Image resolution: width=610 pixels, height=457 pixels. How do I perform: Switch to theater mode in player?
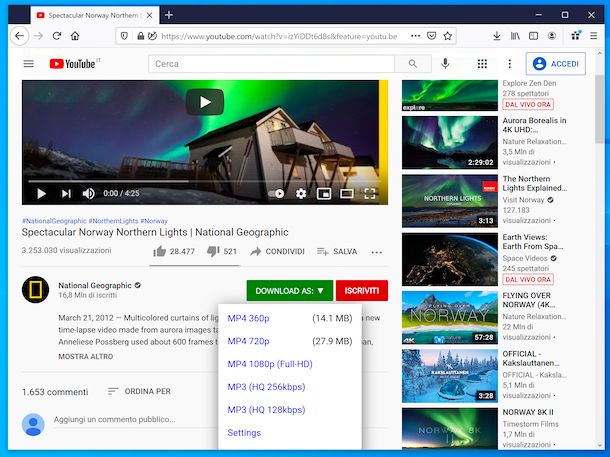[x=347, y=193]
